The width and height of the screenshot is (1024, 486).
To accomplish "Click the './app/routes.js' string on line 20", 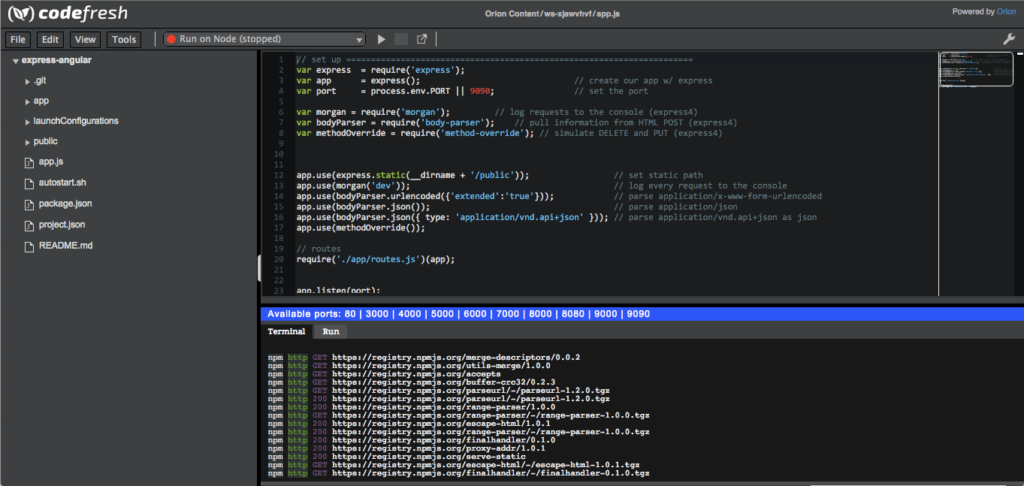I will pos(376,259).
